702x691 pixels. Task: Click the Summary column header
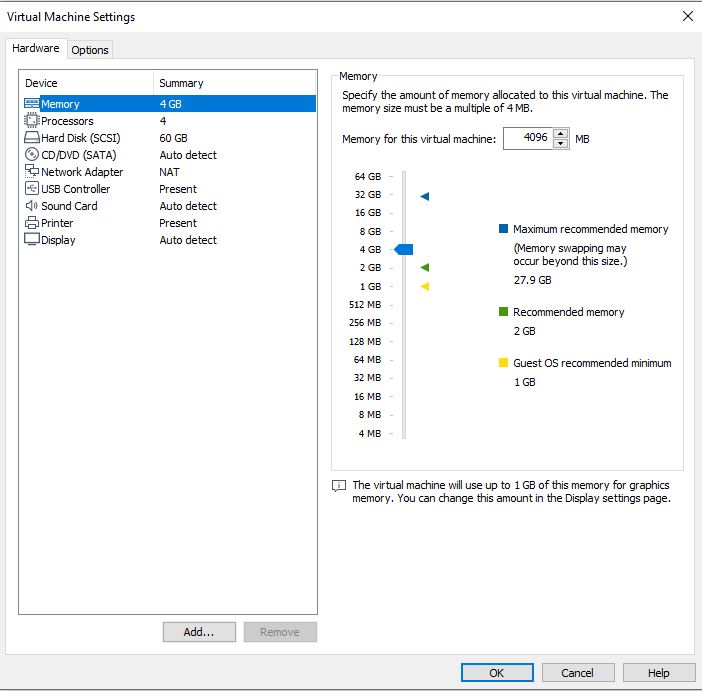point(235,83)
